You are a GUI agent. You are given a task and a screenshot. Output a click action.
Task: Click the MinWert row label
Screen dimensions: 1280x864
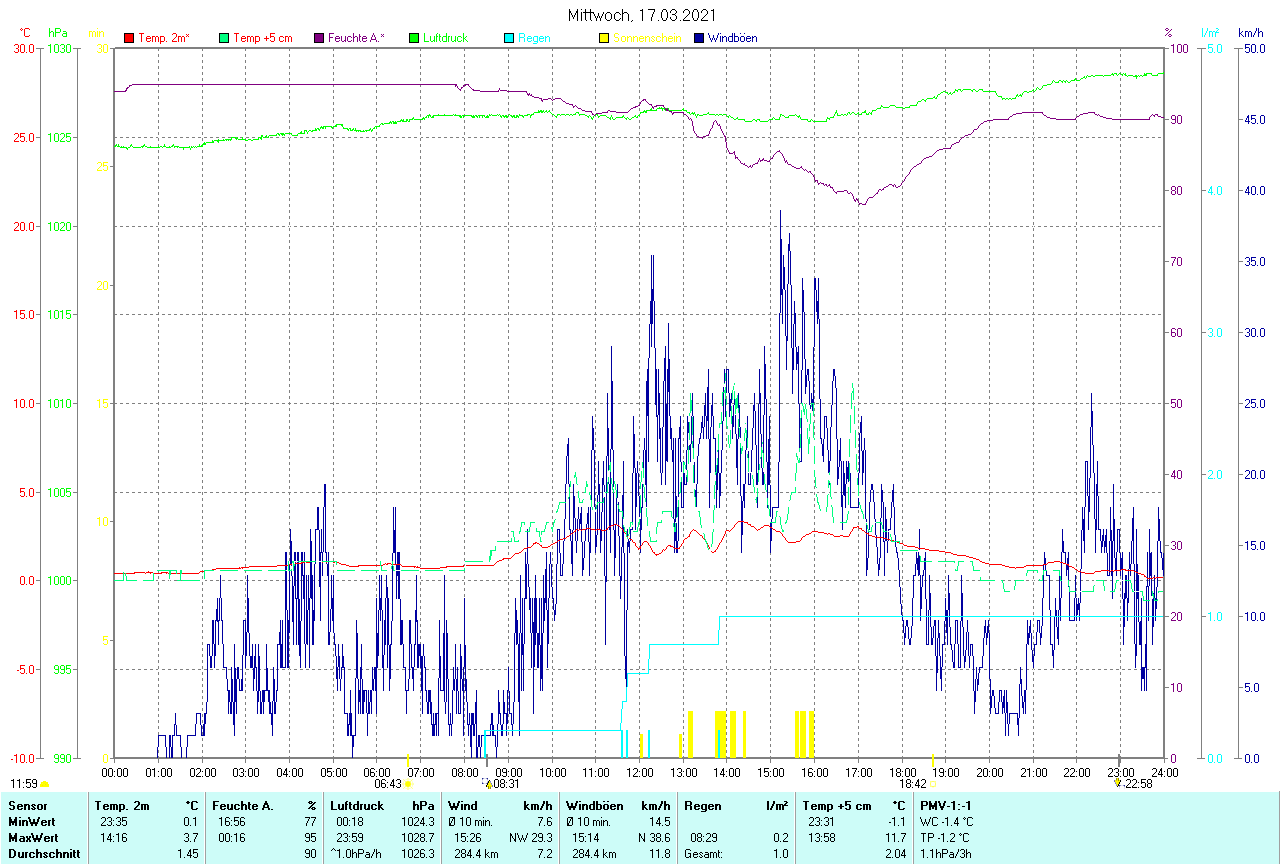pyautogui.click(x=32, y=821)
